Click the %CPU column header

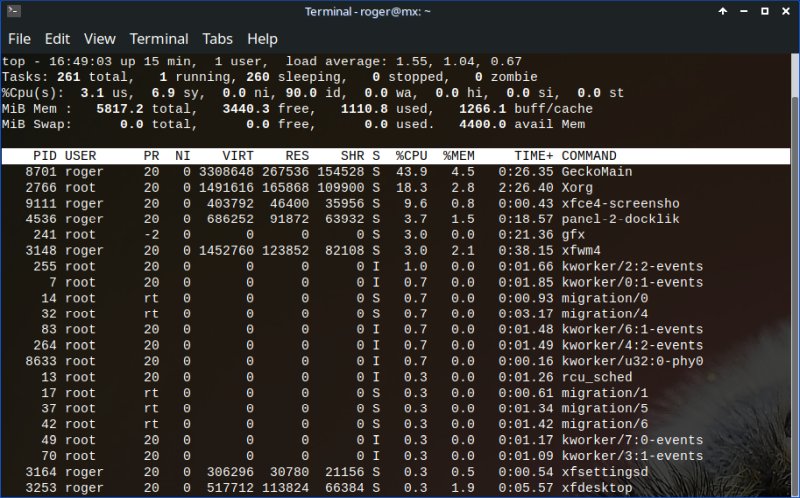coord(411,156)
